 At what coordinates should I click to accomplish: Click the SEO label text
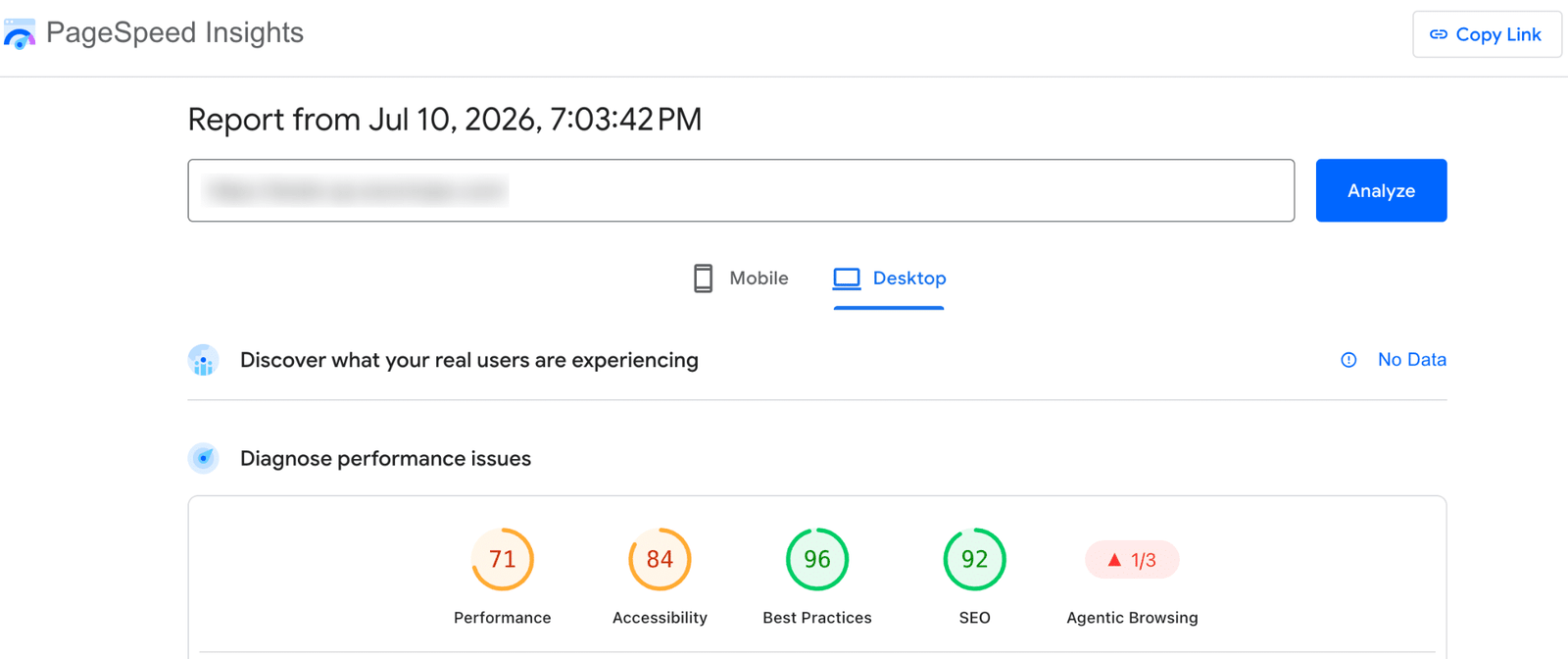click(x=974, y=618)
